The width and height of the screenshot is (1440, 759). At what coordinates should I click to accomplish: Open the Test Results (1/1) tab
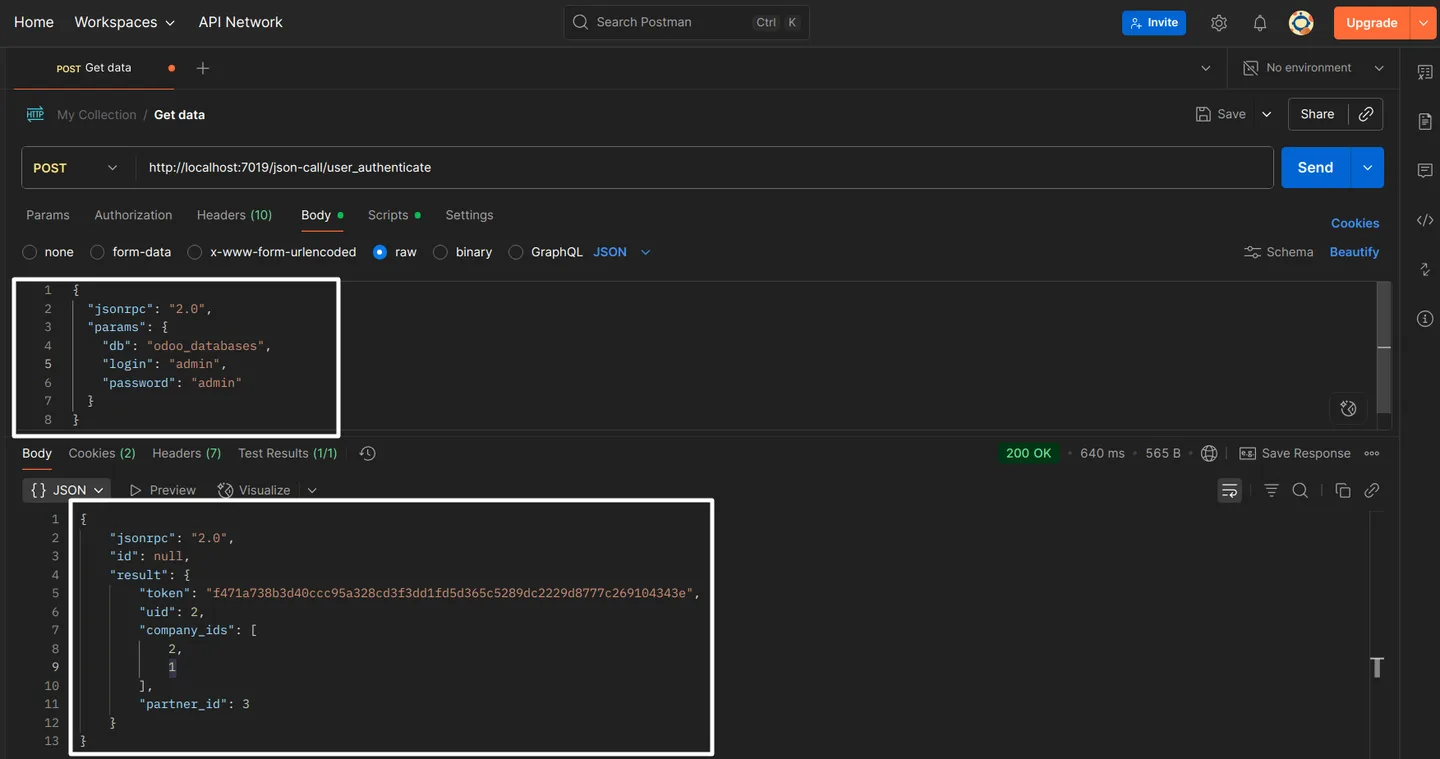click(287, 453)
